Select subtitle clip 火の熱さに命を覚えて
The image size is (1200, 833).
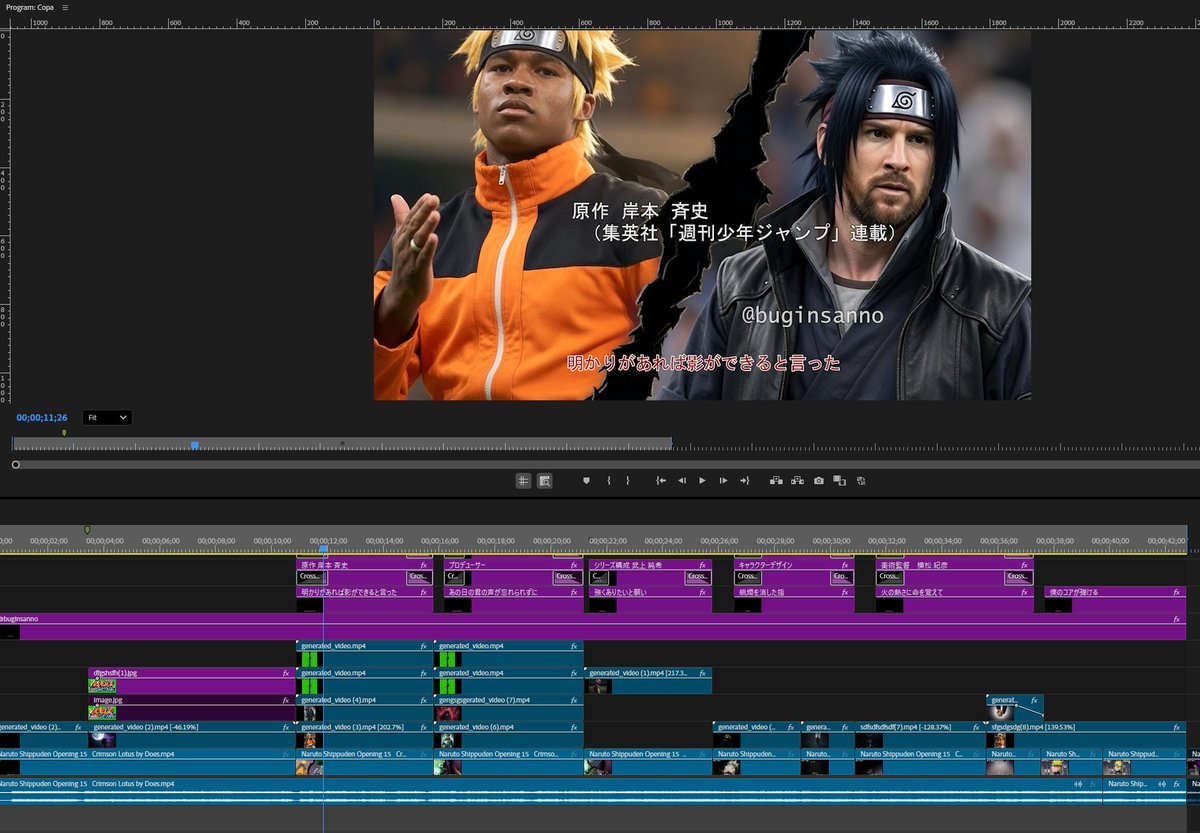click(954, 599)
